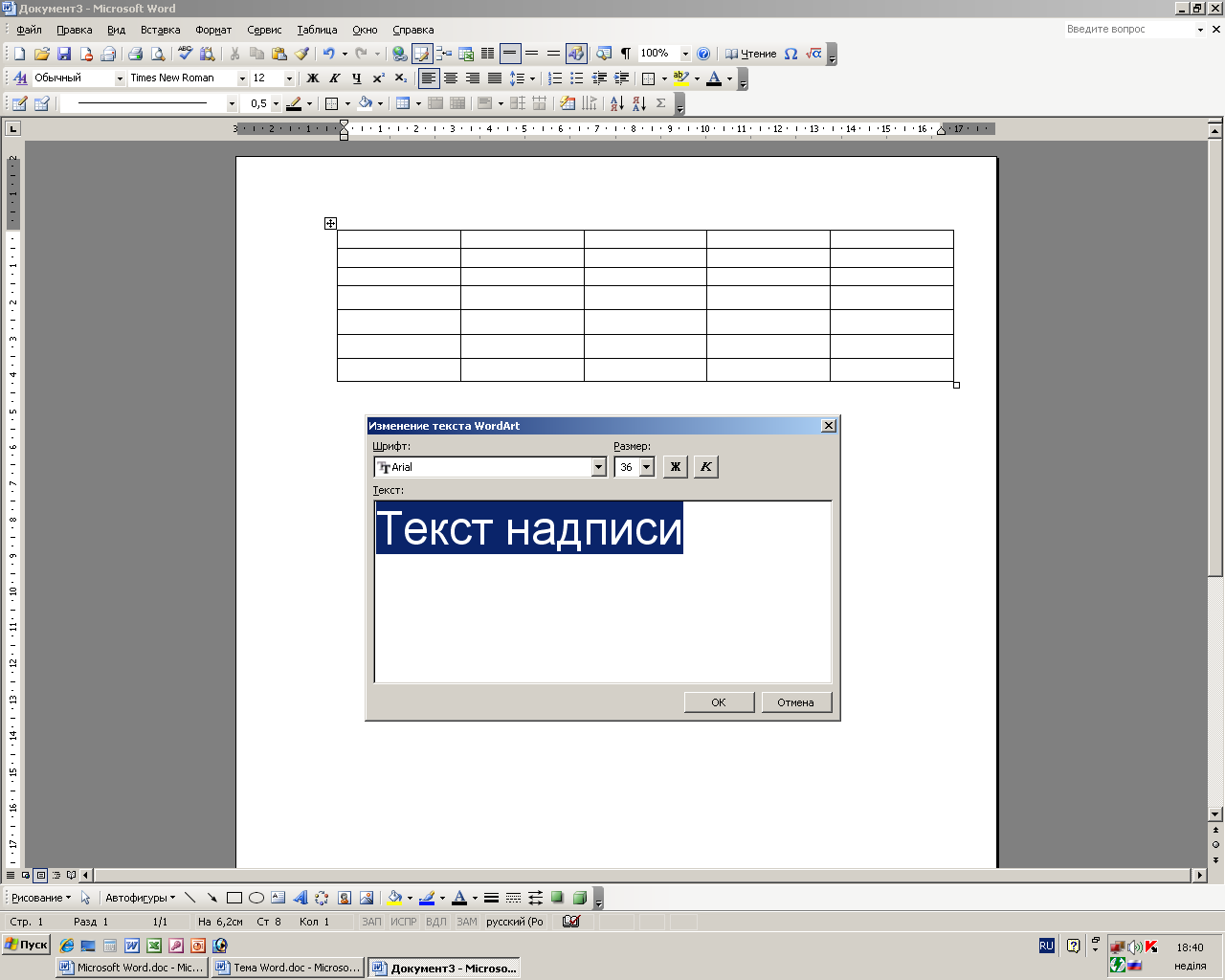This screenshot has width=1225, height=980.
Task: Insert AutoSum into the table
Action: [661, 103]
